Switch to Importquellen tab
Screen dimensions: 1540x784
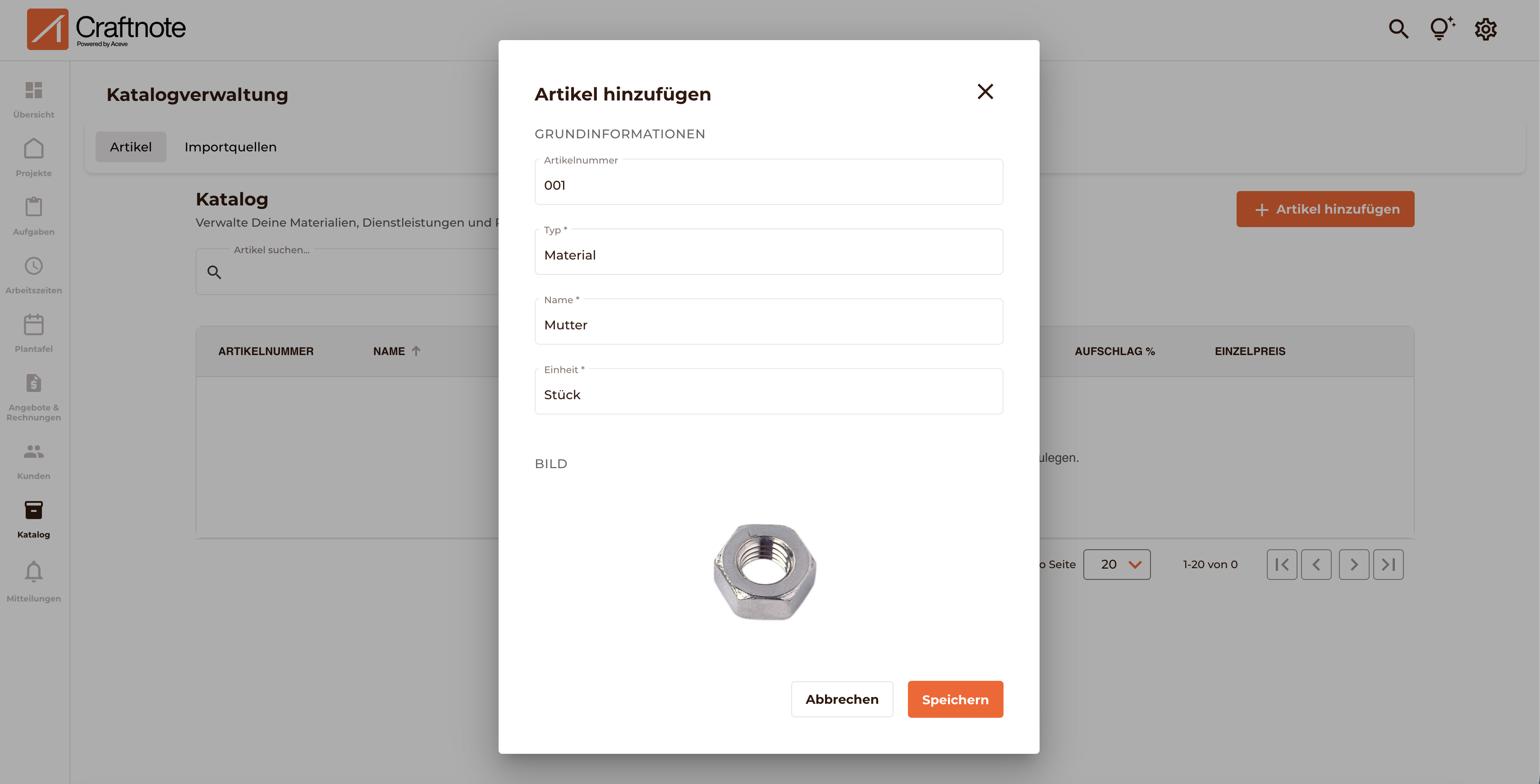(x=230, y=147)
